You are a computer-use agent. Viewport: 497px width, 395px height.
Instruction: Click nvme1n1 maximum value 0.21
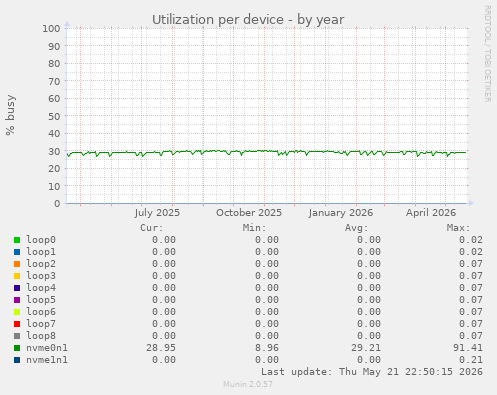click(471, 360)
